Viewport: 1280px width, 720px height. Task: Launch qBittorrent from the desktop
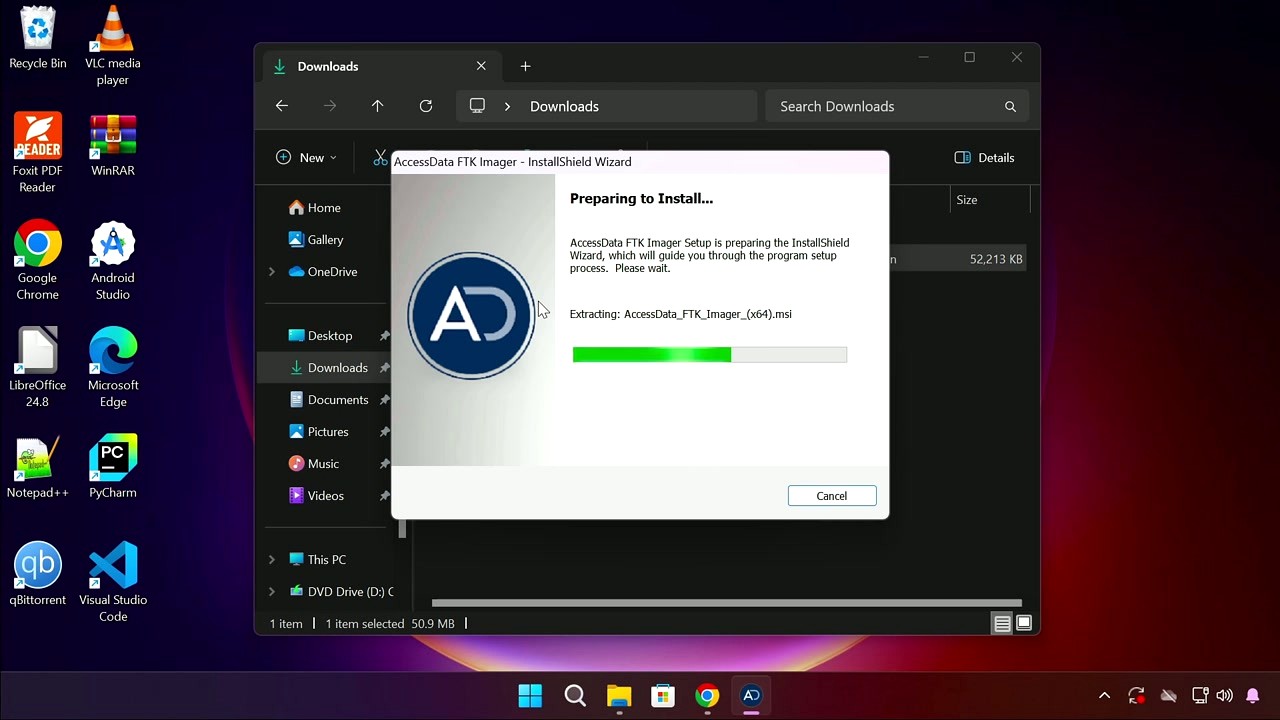[37, 565]
